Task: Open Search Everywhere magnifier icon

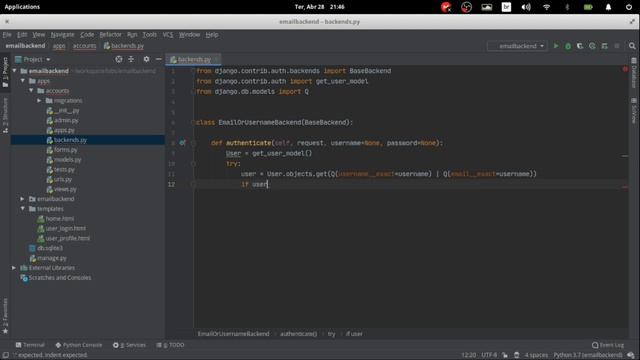Action: [x=632, y=46]
